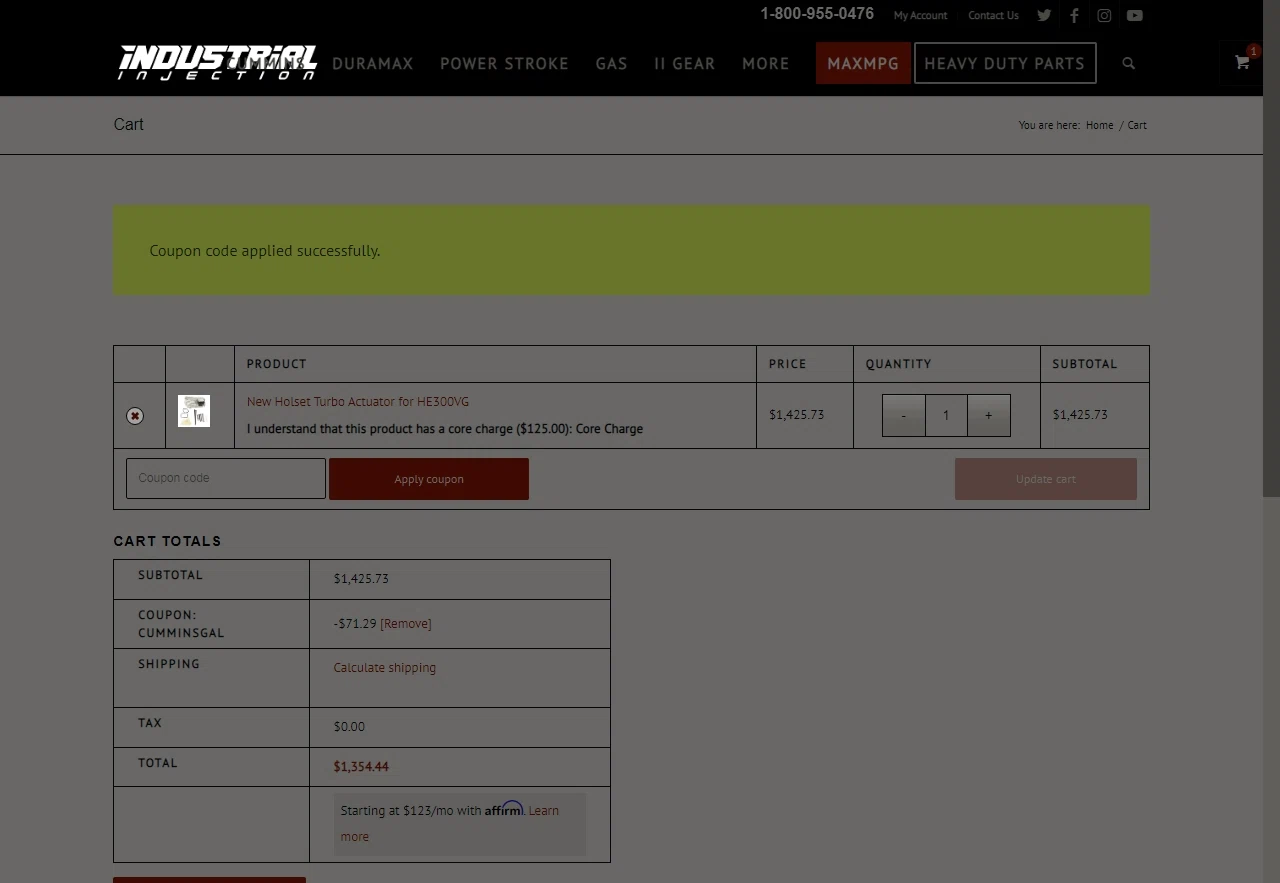The width and height of the screenshot is (1280, 883).
Task: Go to Home in the breadcrumb
Action: pos(1099,125)
